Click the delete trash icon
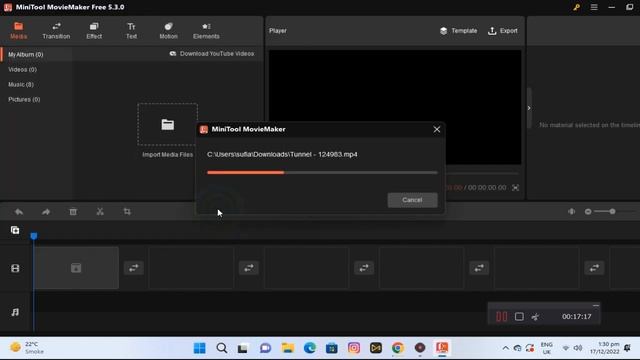640x360 pixels. [73, 212]
